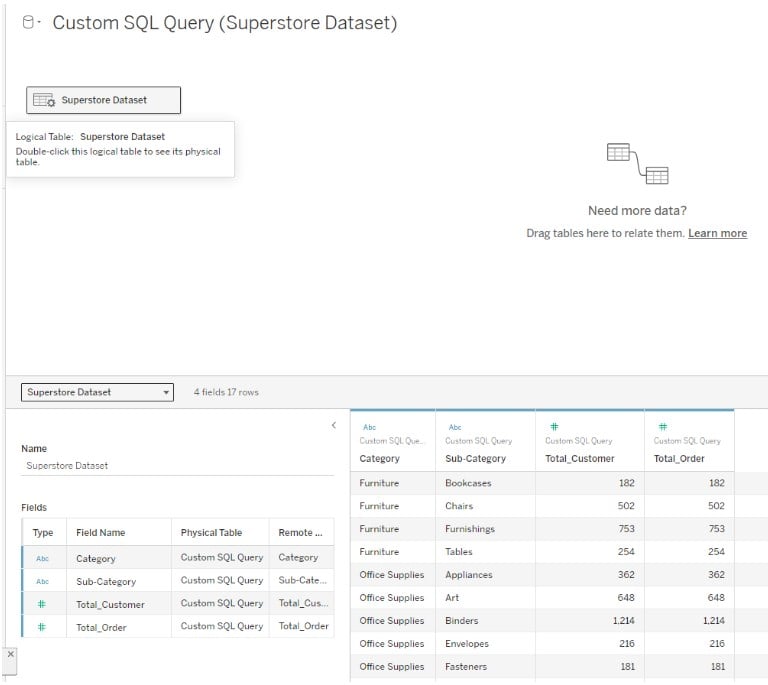Expand the Superstore Dataset table dropdown
The image size is (768, 685).
point(97,392)
